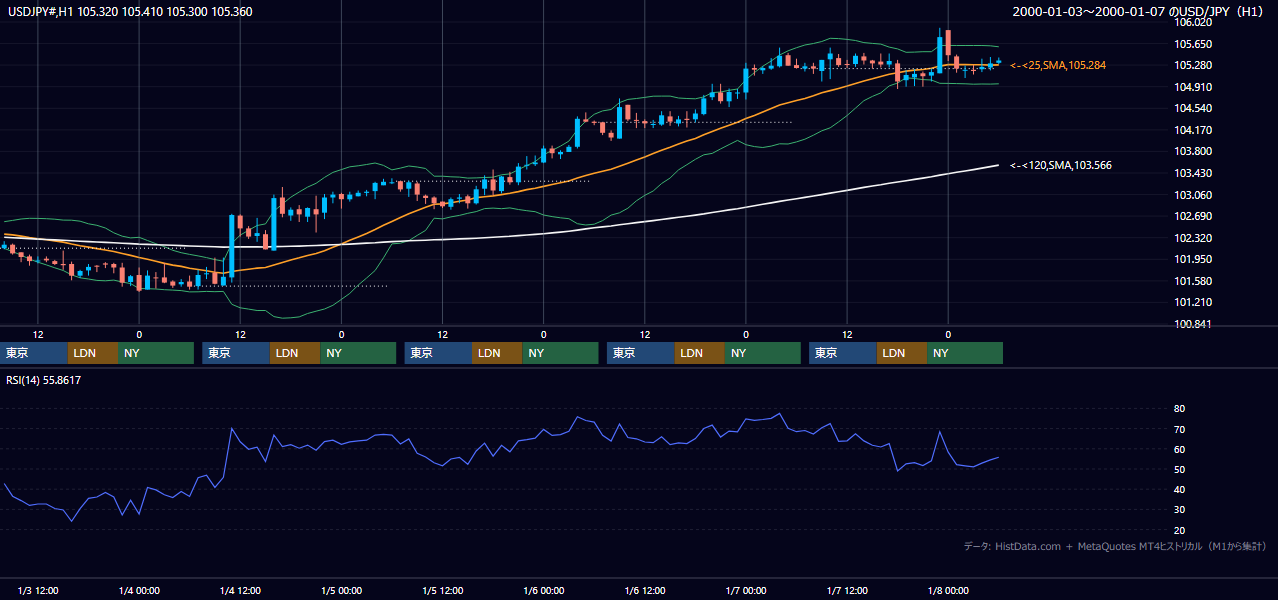
Task: Click the 103.800 price axis label
Action: click(x=1194, y=152)
